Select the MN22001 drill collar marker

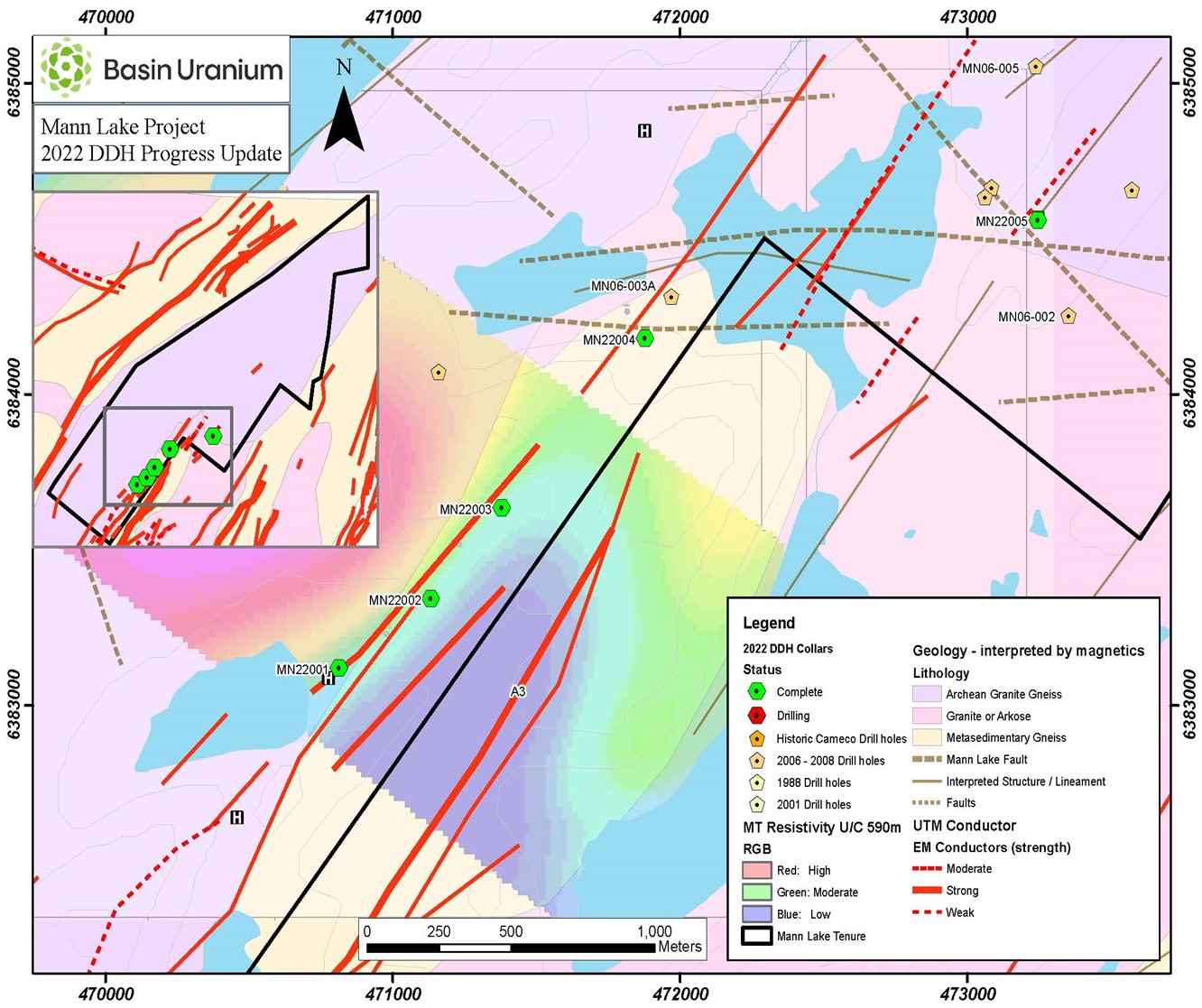pos(338,668)
